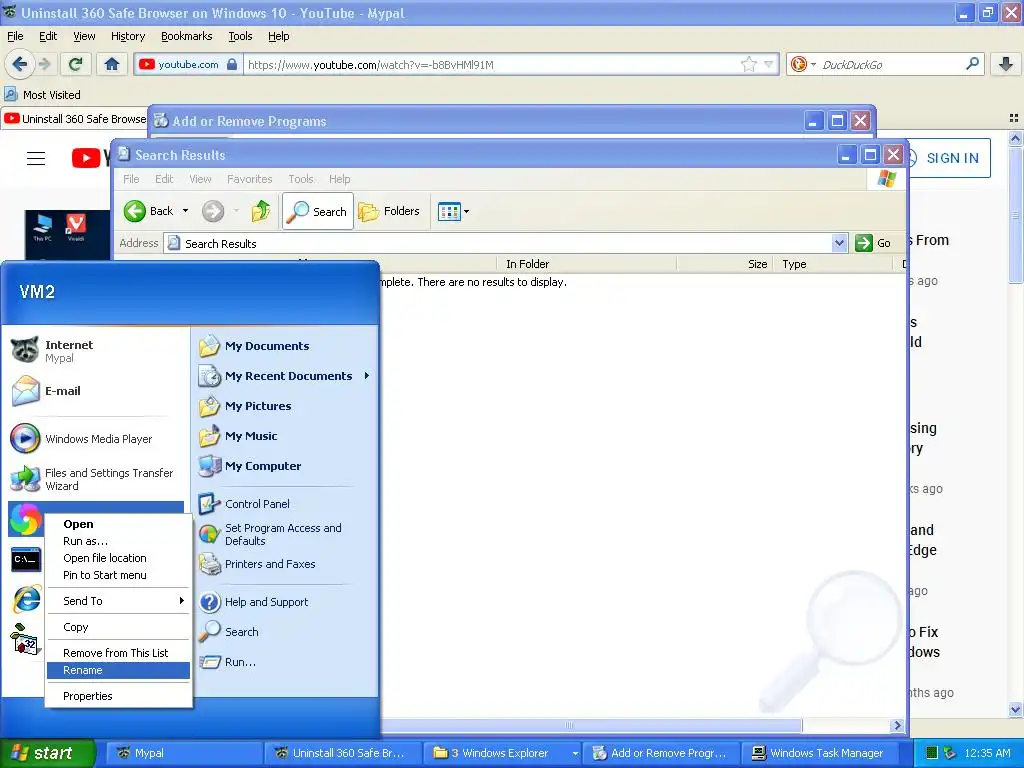
Task: Open My Music folder
Action: pyautogui.click(x=285, y=436)
